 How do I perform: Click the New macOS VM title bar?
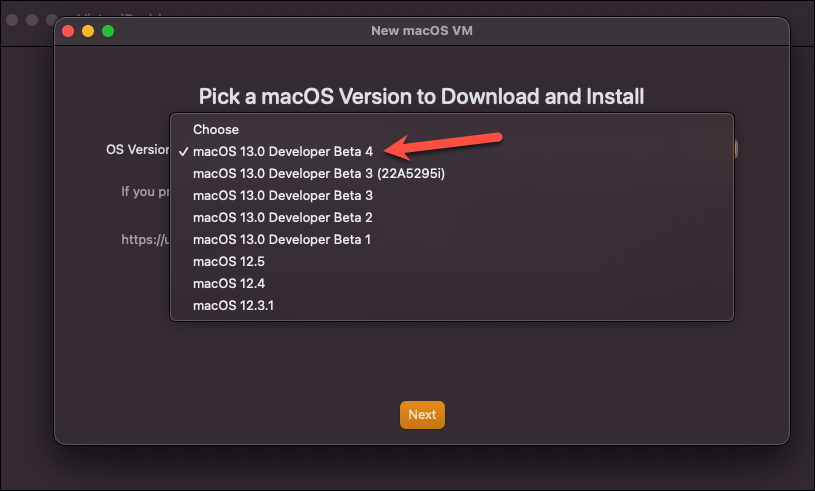click(422, 31)
